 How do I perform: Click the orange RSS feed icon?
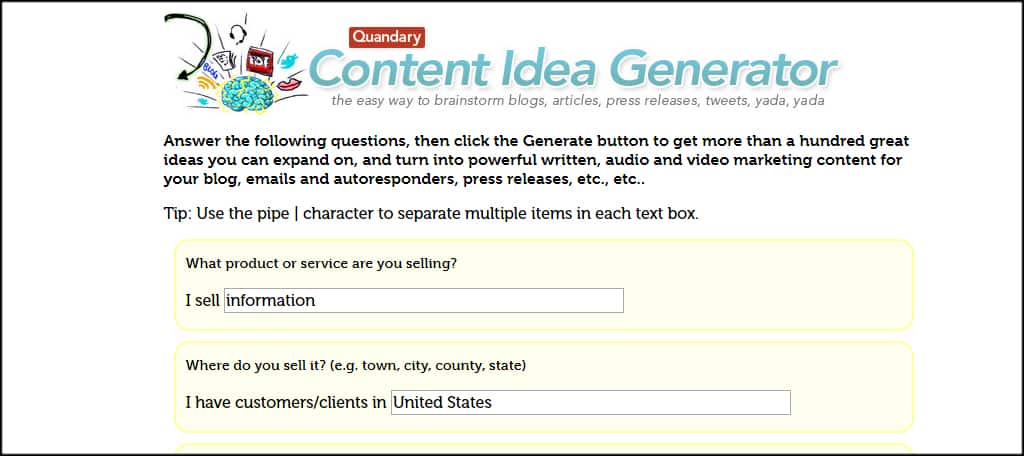[206, 84]
